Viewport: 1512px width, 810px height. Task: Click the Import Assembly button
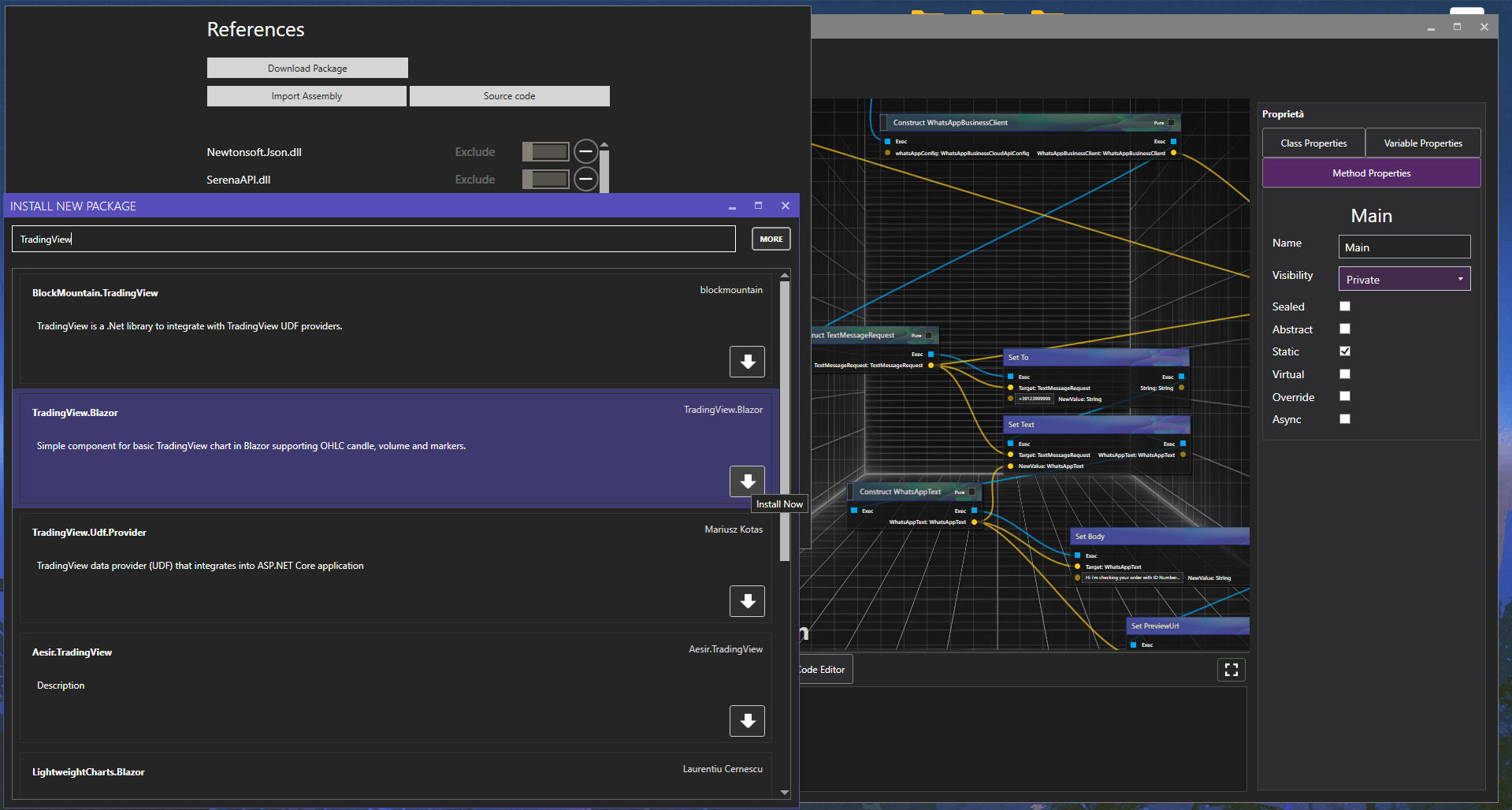[x=306, y=96]
